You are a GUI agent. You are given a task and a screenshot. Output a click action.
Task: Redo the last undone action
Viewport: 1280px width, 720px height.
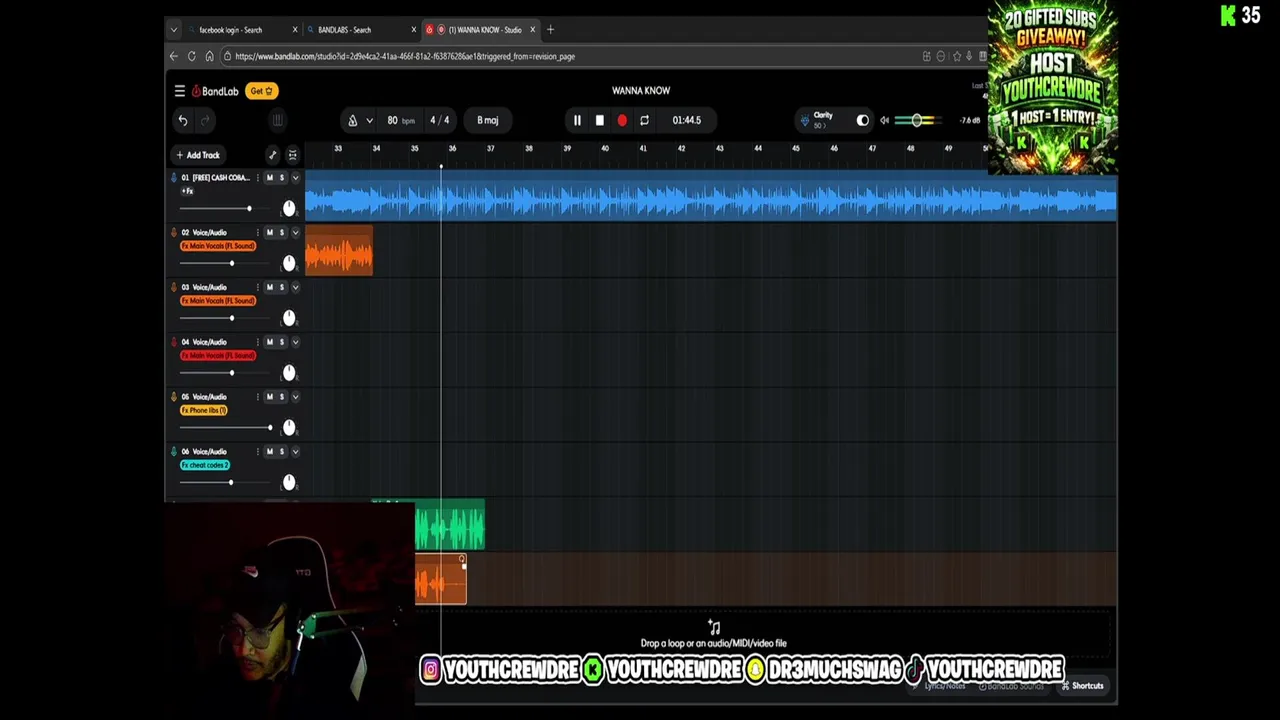pos(205,120)
